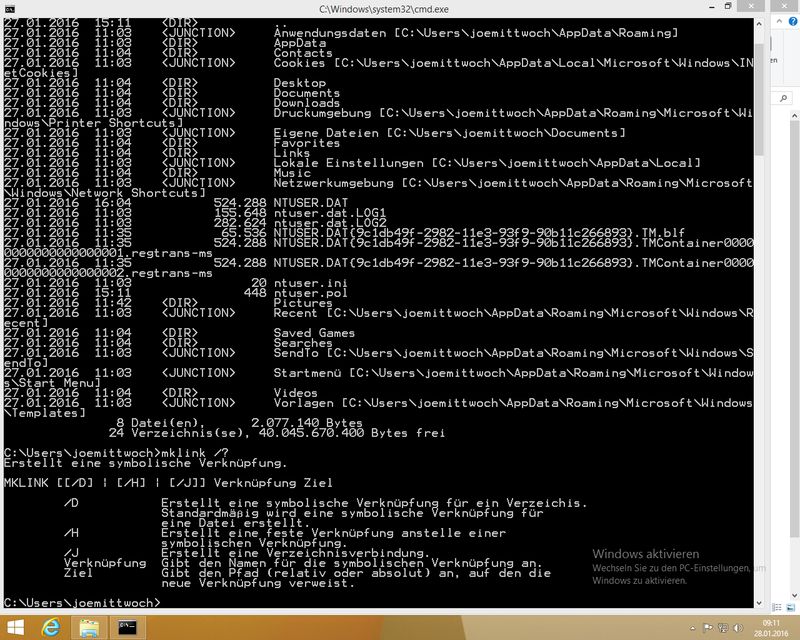Open the clock showing 09:11
Screen dimensions: 800x640
pyautogui.click(x=770, y=628)
